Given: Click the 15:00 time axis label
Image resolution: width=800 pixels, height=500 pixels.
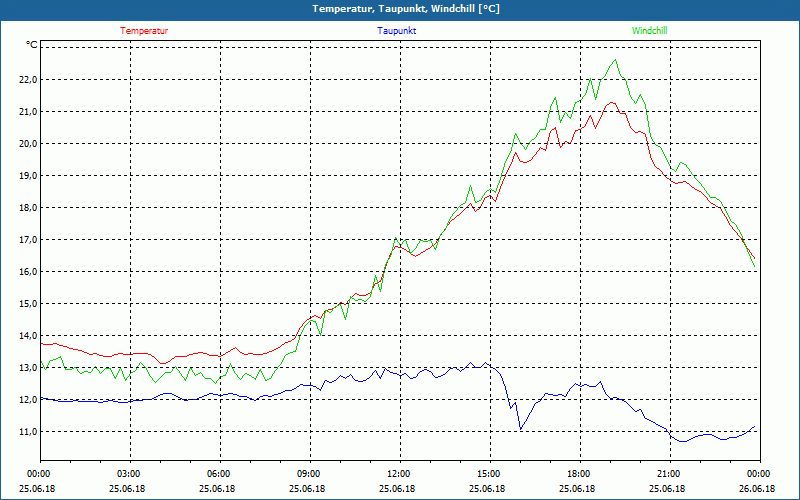Looking at the screenshot, I should 489,474.
